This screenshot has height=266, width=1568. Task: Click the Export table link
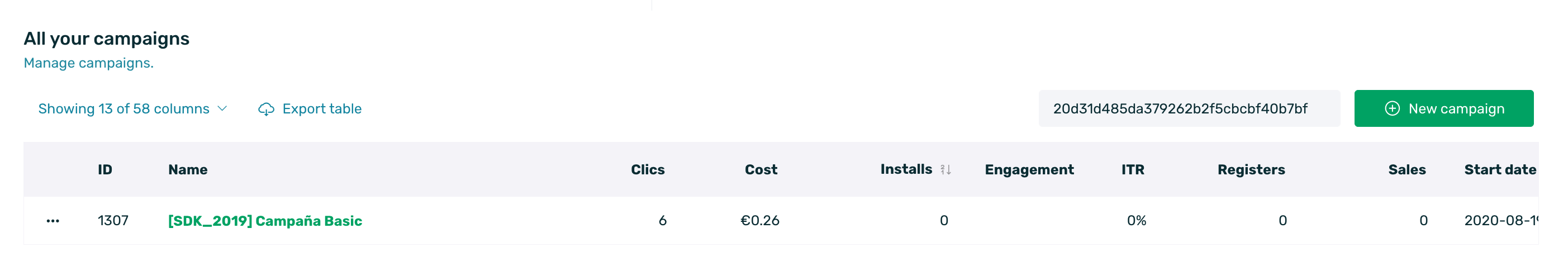pyautogui.click(x=321, y=108)
